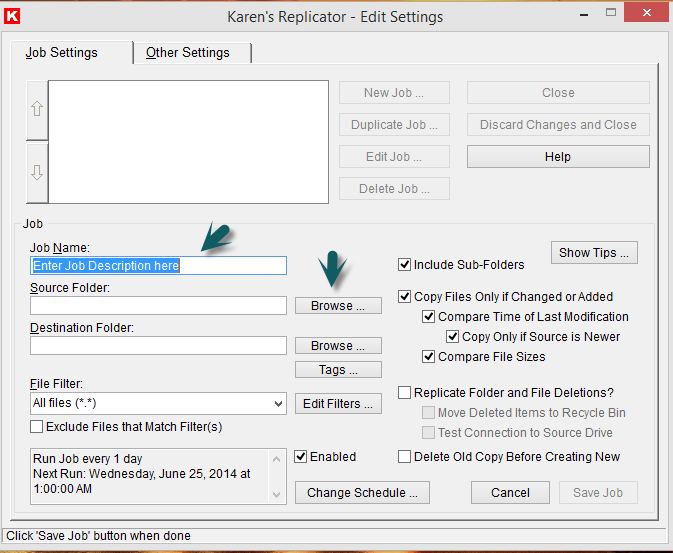Image resolution: width=673 pixels, height=553 pixels.
Task: Click Discard Changes and Close
Action: tap(558, 125)
